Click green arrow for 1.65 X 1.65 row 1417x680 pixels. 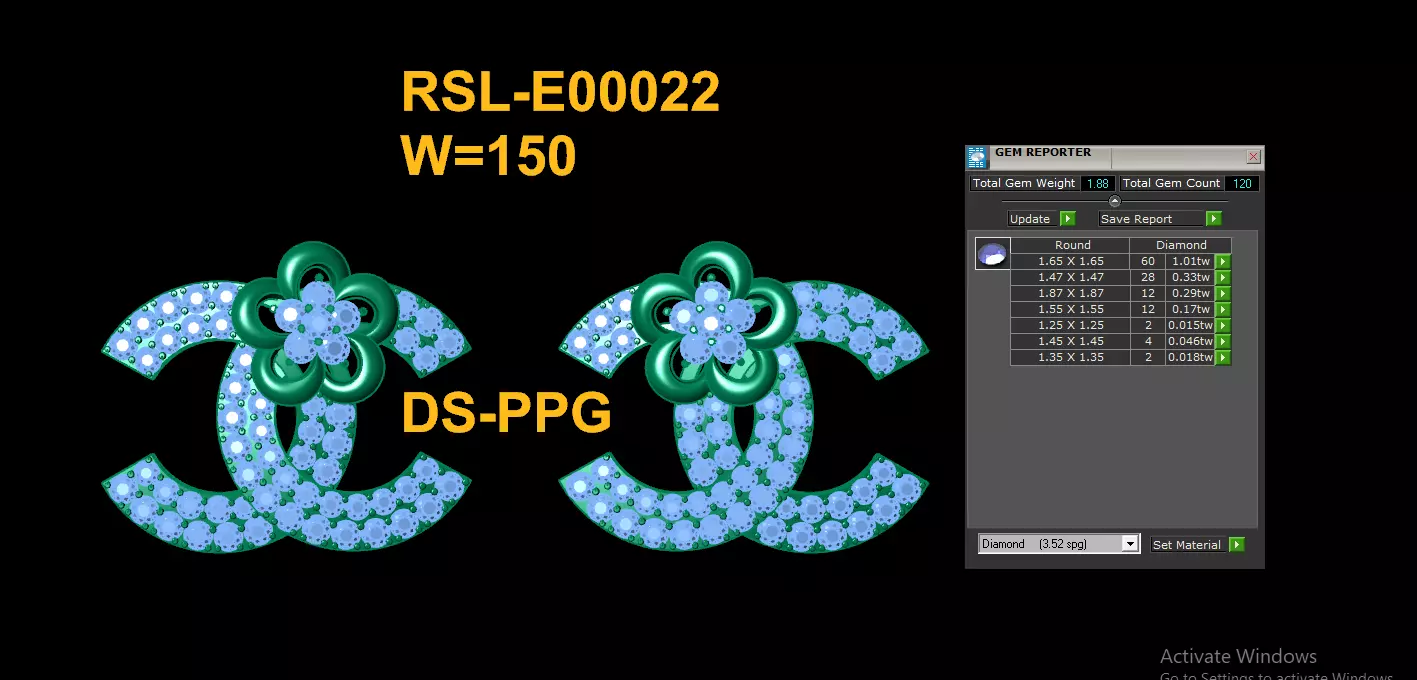click(x=1222, y=262)
